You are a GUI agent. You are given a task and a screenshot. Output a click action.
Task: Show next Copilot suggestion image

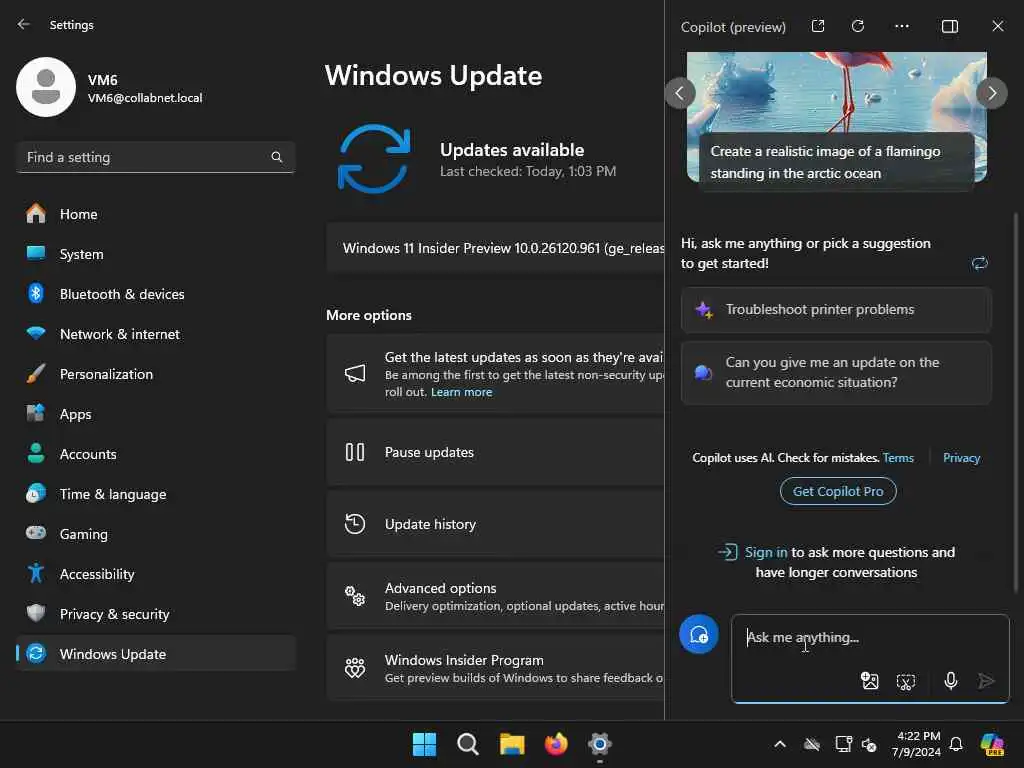coord(991,93)
